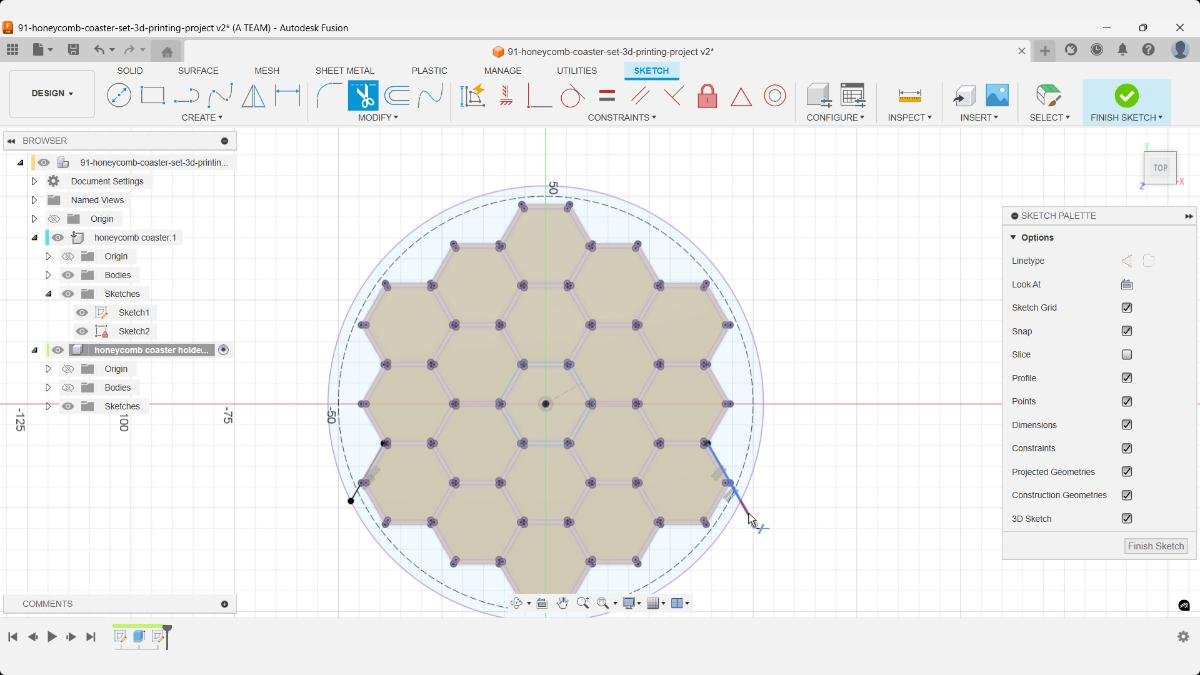
Task: Switch to the SOLID tab
Action: coord(129,70)
